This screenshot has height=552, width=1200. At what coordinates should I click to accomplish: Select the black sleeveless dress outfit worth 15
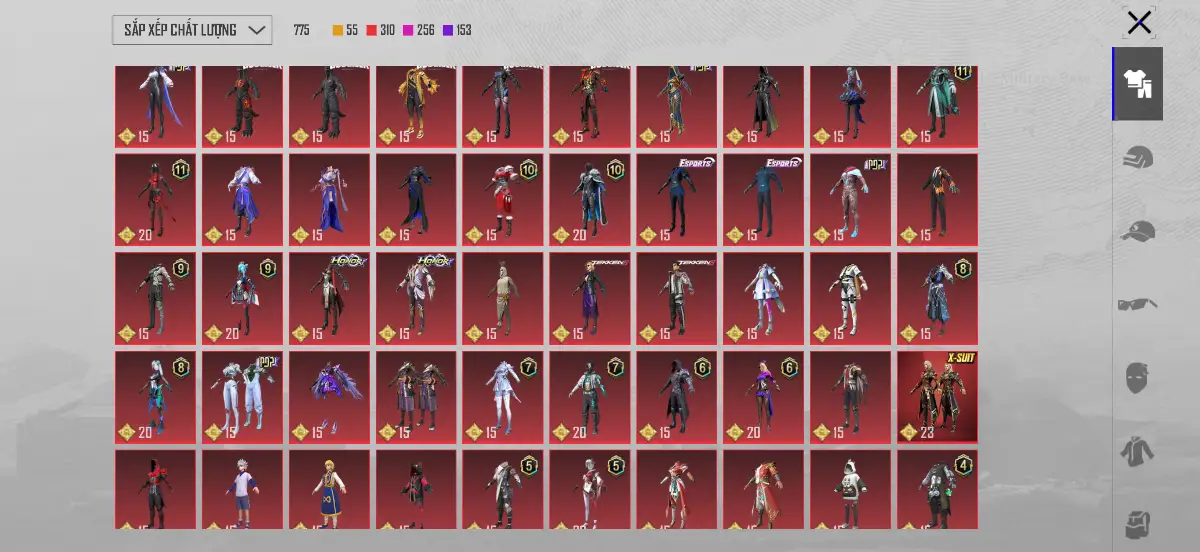416,199
